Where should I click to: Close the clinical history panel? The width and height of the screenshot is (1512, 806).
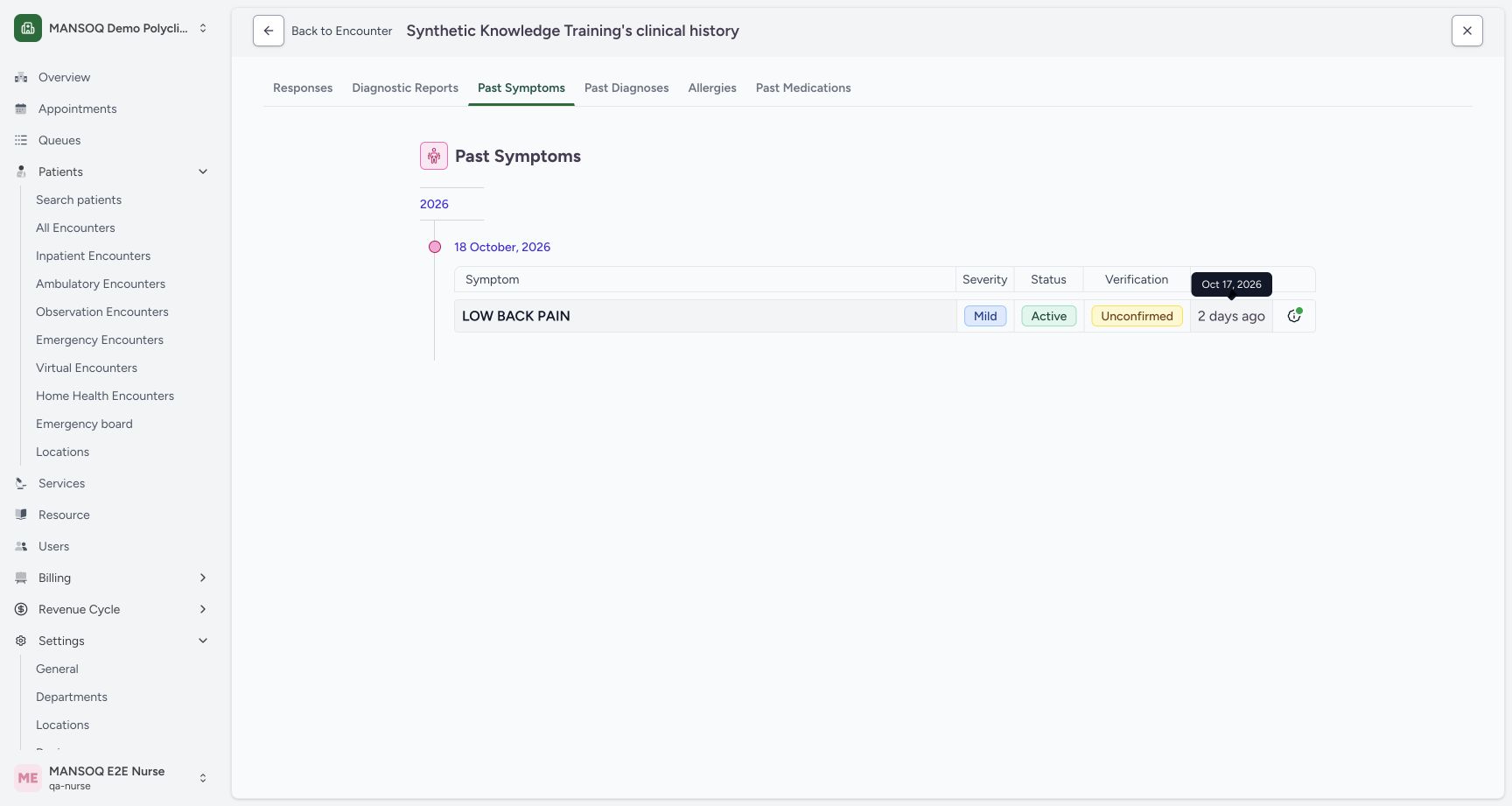point(1467,31)
